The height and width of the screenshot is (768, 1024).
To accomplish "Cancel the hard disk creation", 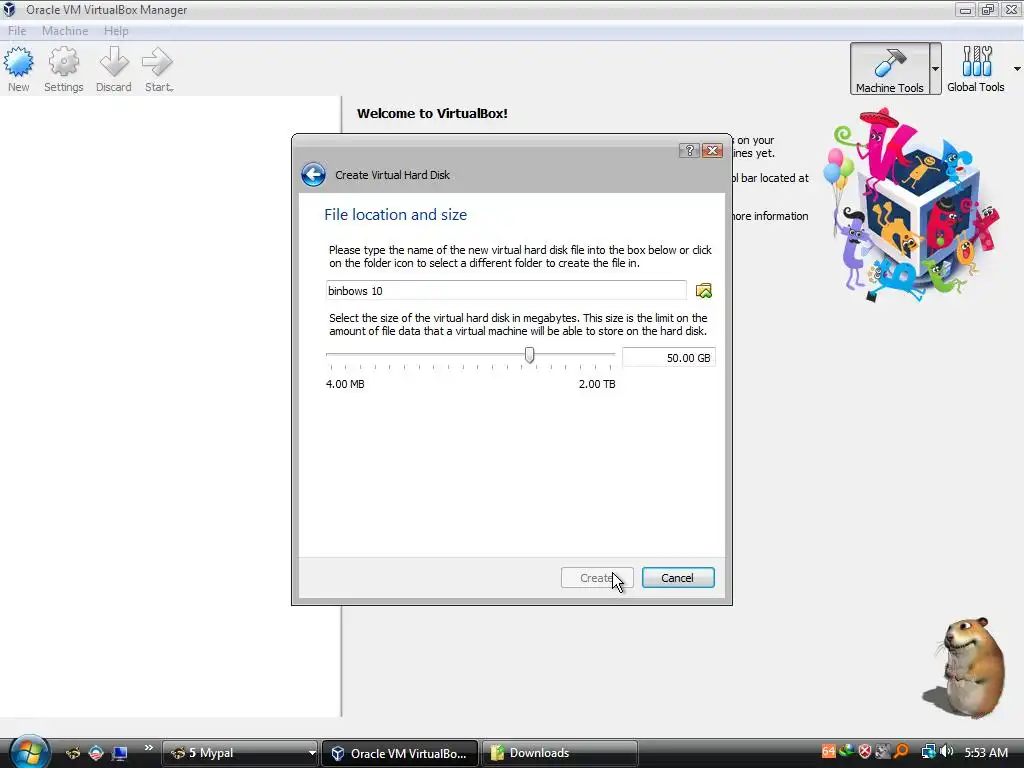I will 678,578.
